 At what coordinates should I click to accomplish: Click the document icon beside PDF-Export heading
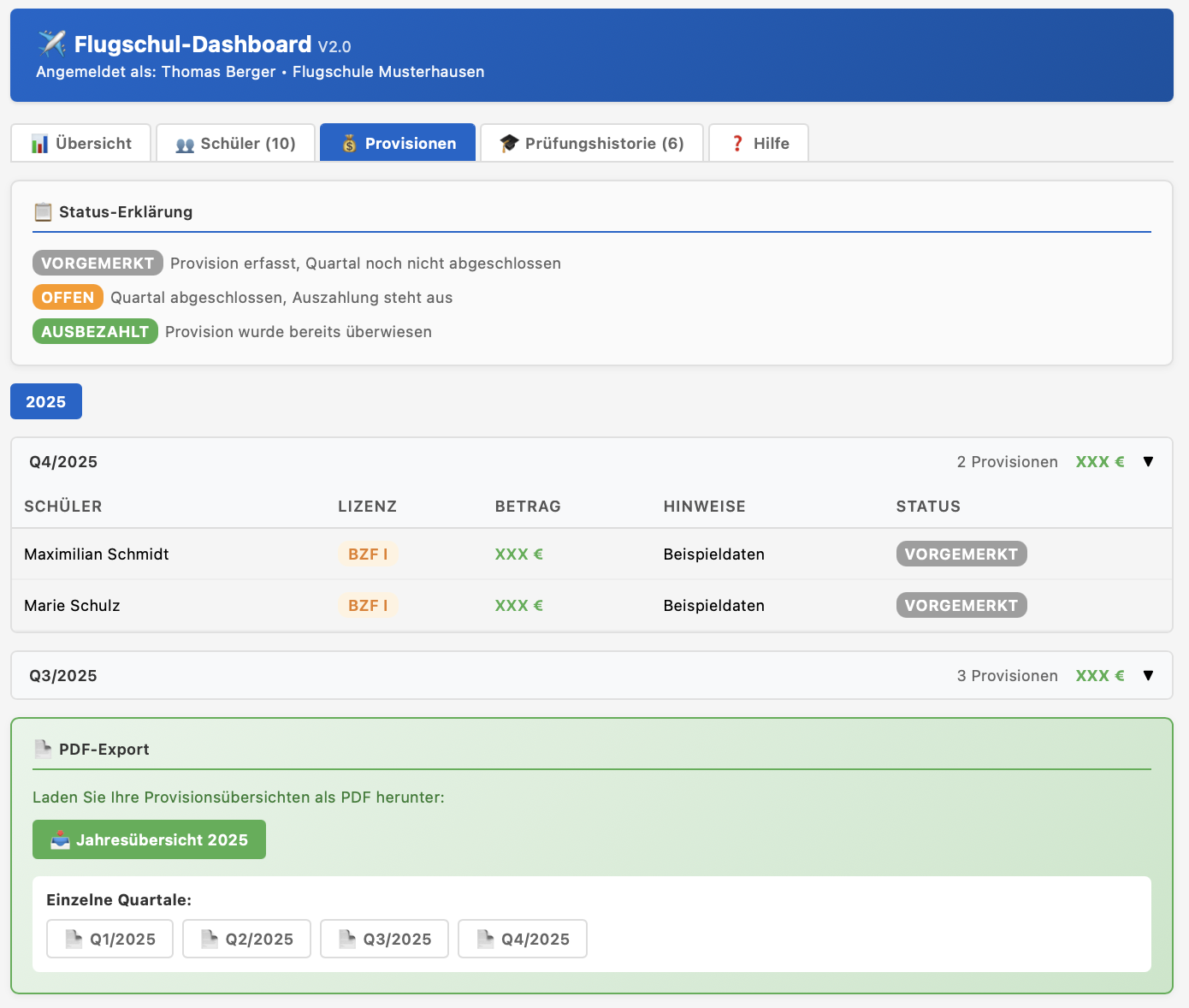[x=43, y=750]
